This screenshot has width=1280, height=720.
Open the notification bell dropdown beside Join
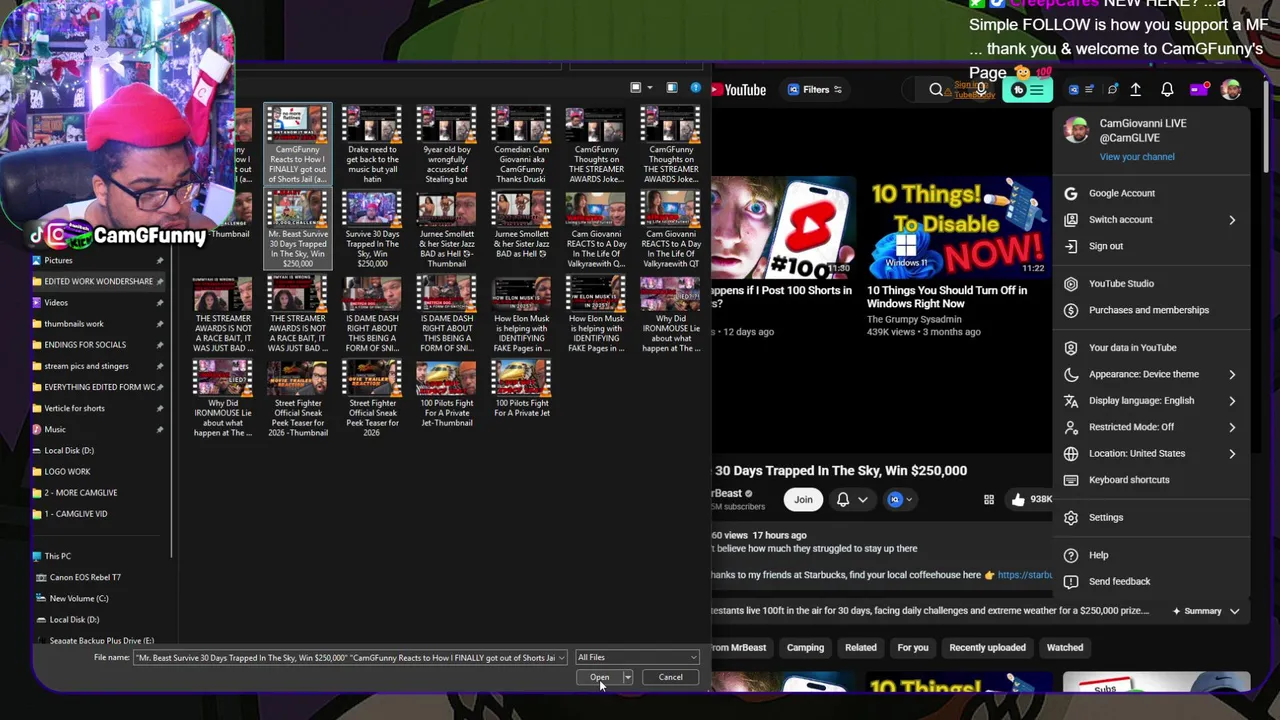[852, 499]
